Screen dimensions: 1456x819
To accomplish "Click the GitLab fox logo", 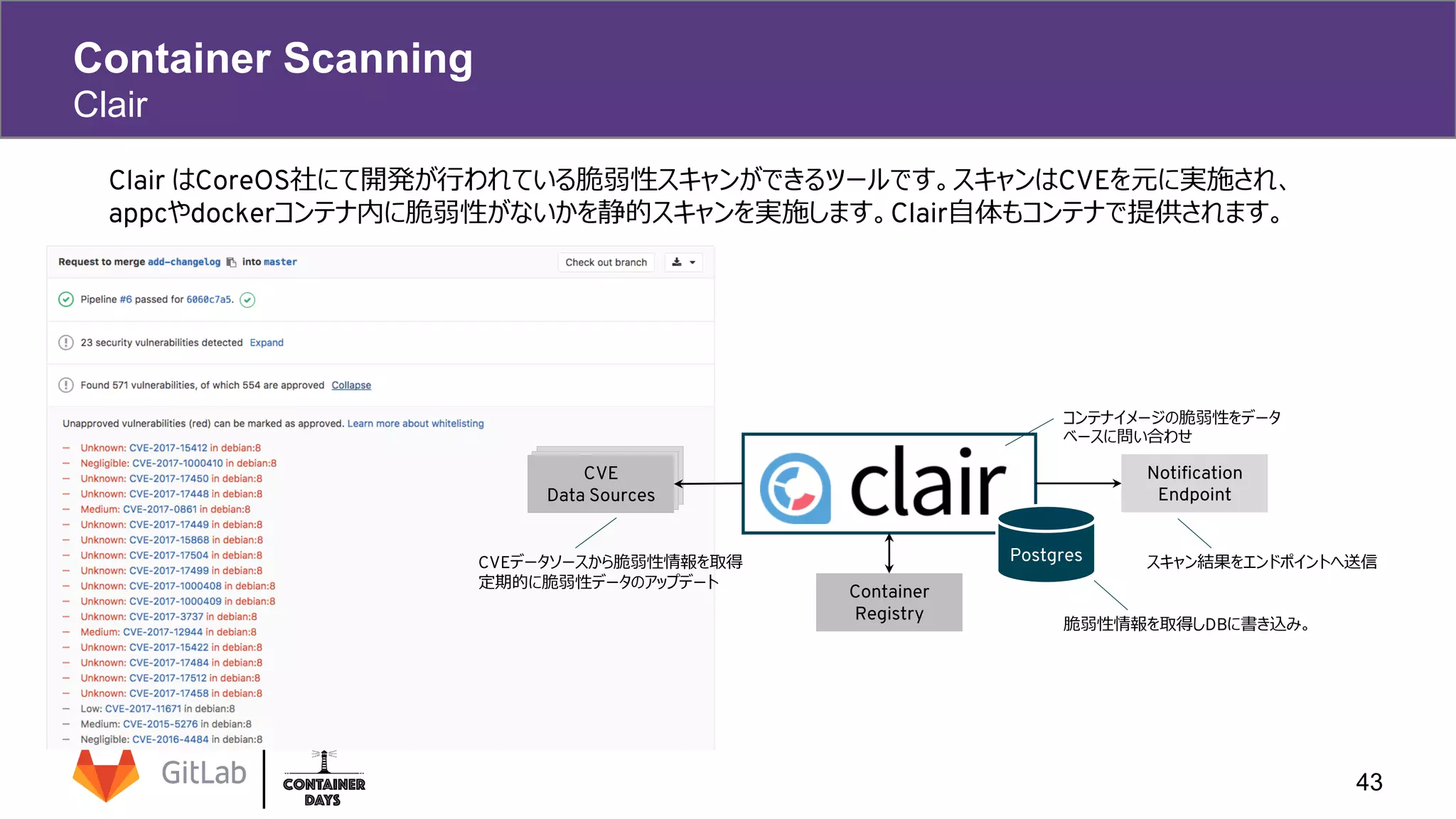I will tap(106, 776).
